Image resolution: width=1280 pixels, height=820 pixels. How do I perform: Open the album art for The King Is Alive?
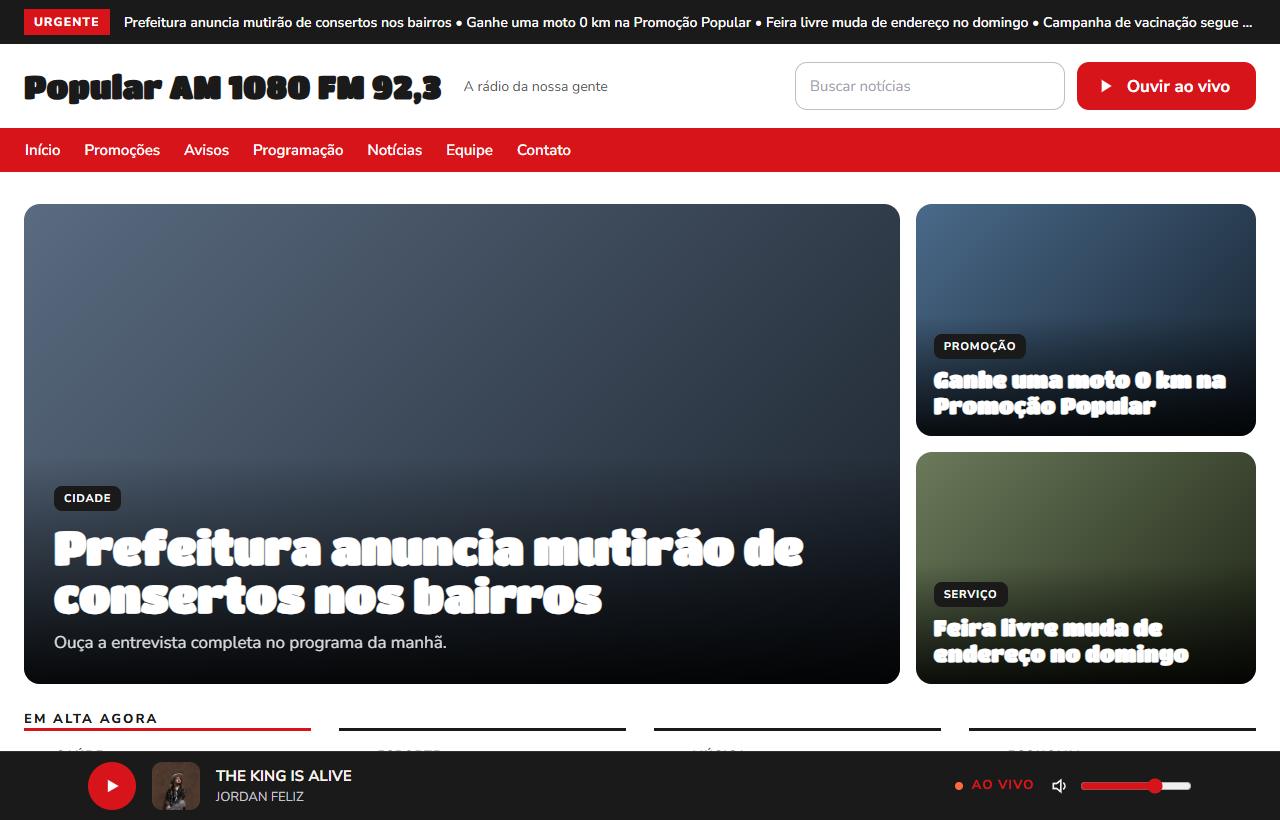(x=176, y=786)
